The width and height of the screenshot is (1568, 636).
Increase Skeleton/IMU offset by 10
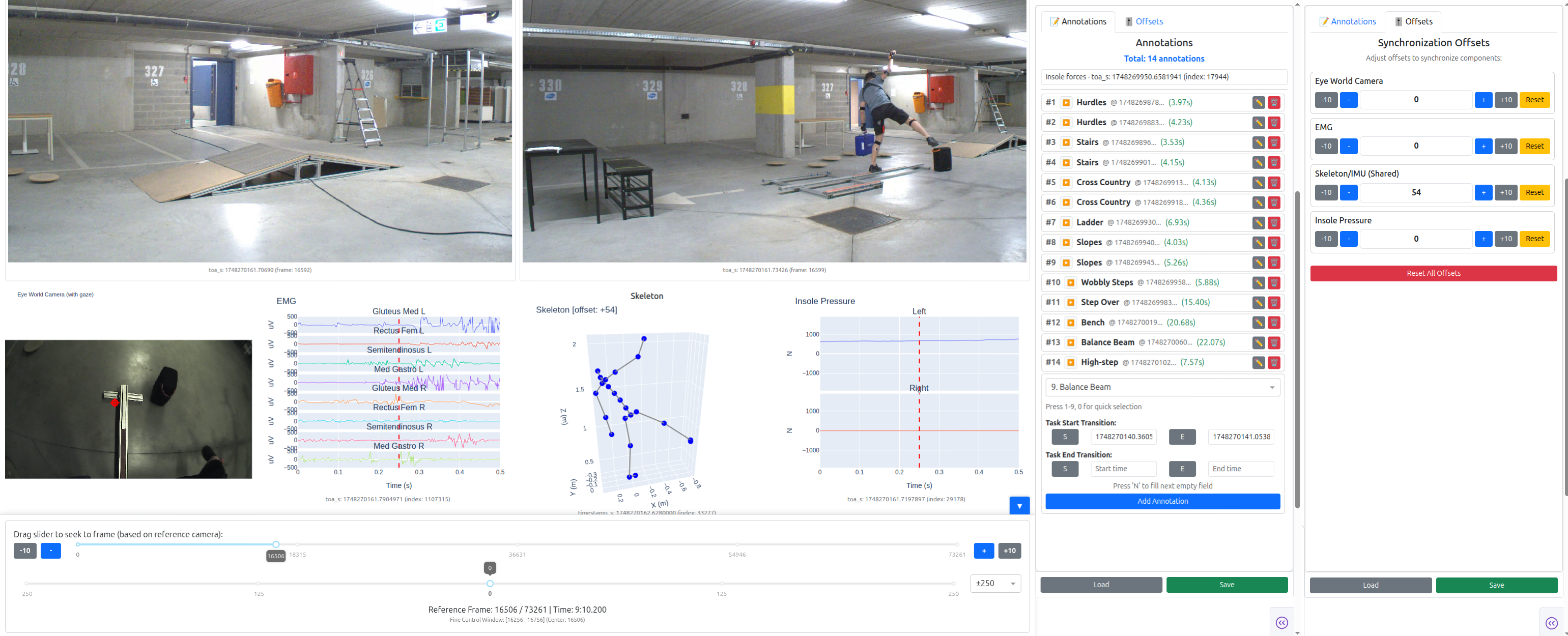point(1506,192)
